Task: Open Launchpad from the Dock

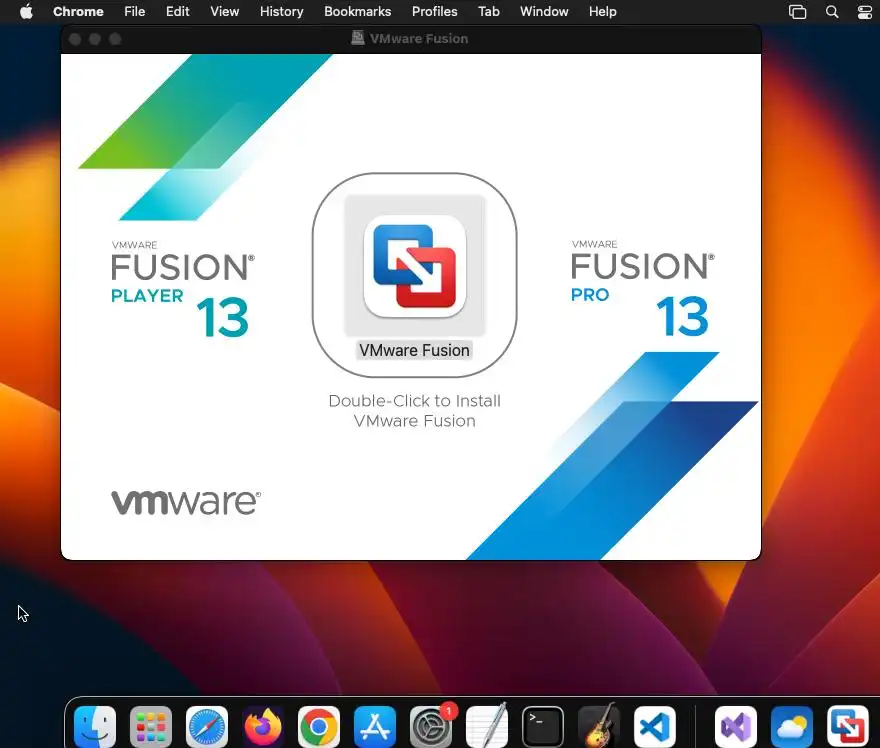Action: [x=151, y=727]
